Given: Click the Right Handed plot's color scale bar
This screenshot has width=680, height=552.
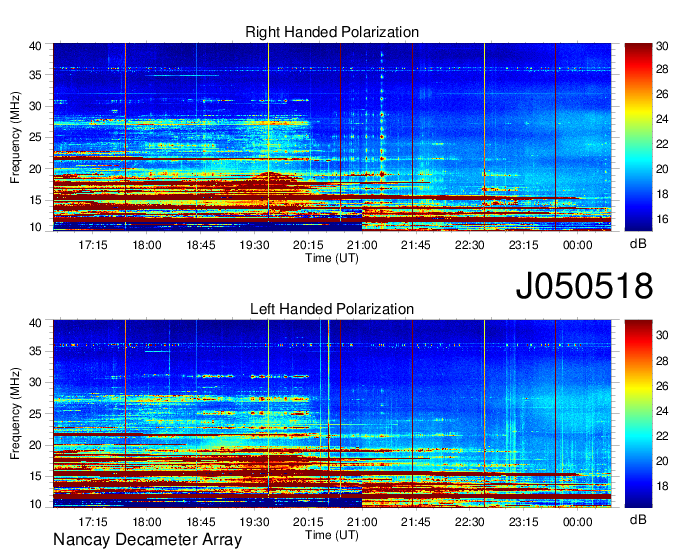Looking at the screenshot, I should click(638, 137).
